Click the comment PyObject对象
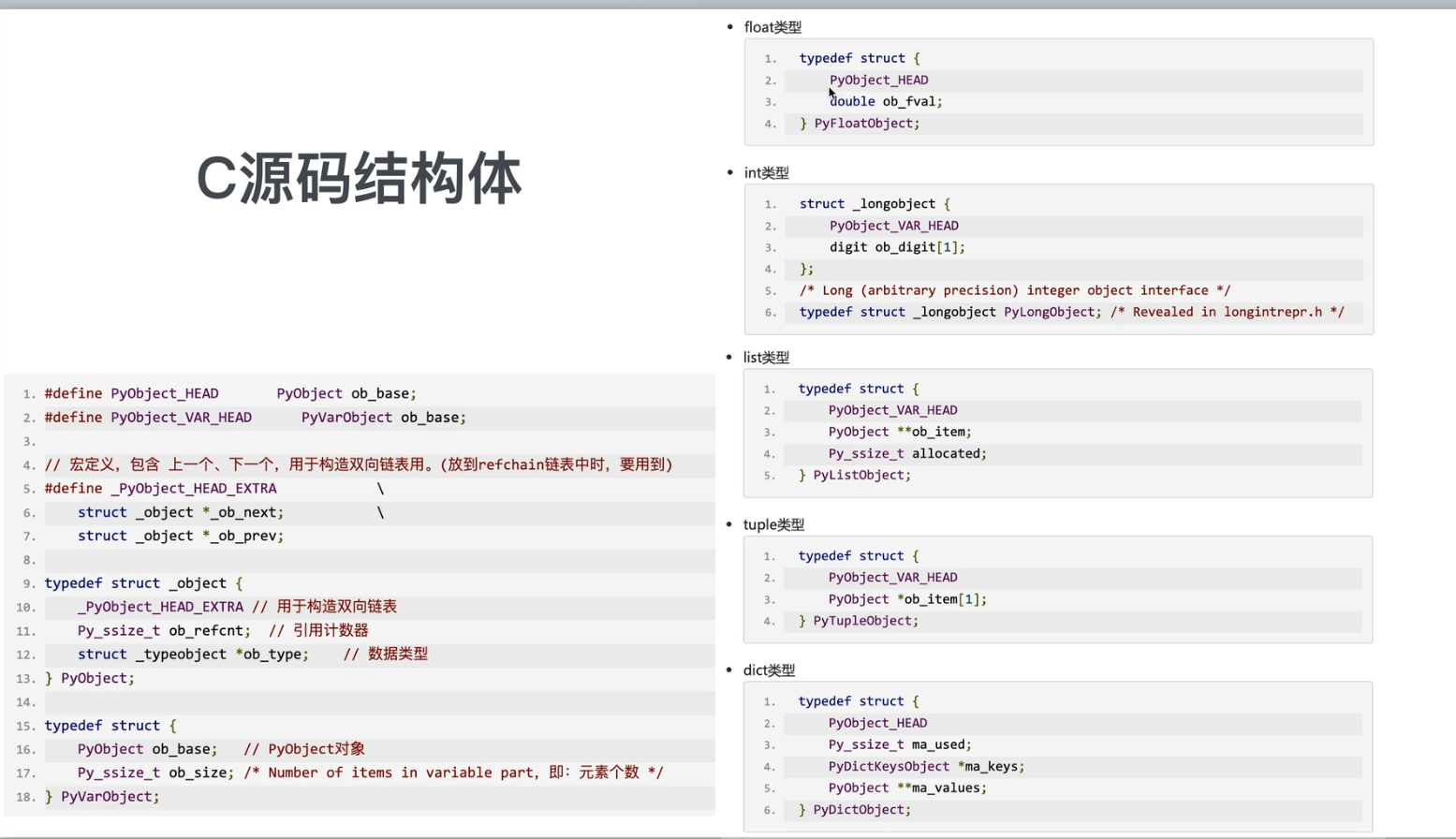This screenshot has height=839, width=1456. pyautogui.click(x=304, y=749)
